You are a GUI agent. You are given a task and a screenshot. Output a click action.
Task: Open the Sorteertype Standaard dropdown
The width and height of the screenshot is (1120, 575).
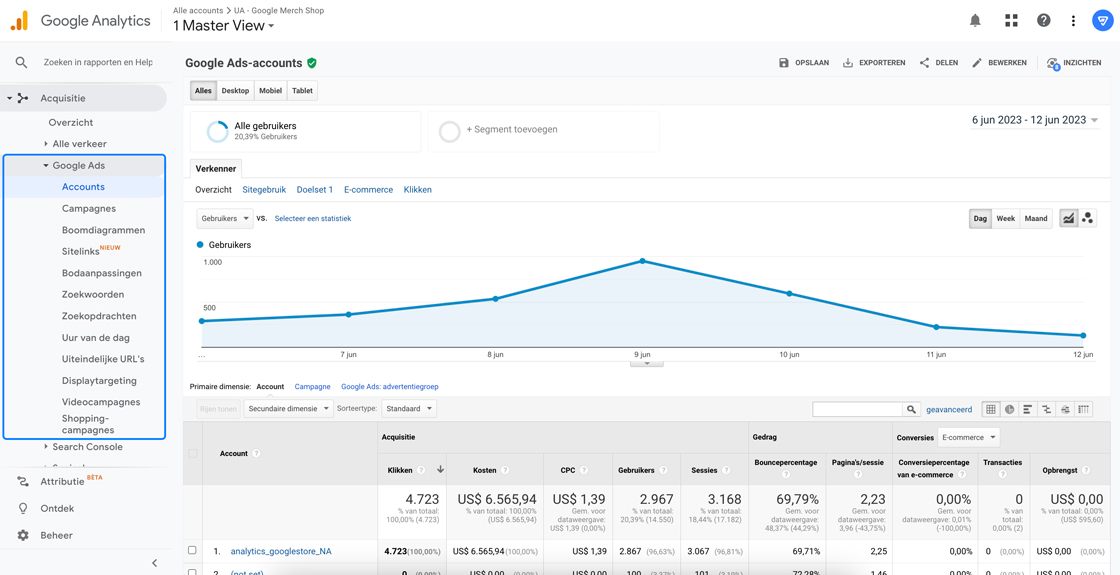(x=409, y=409)
